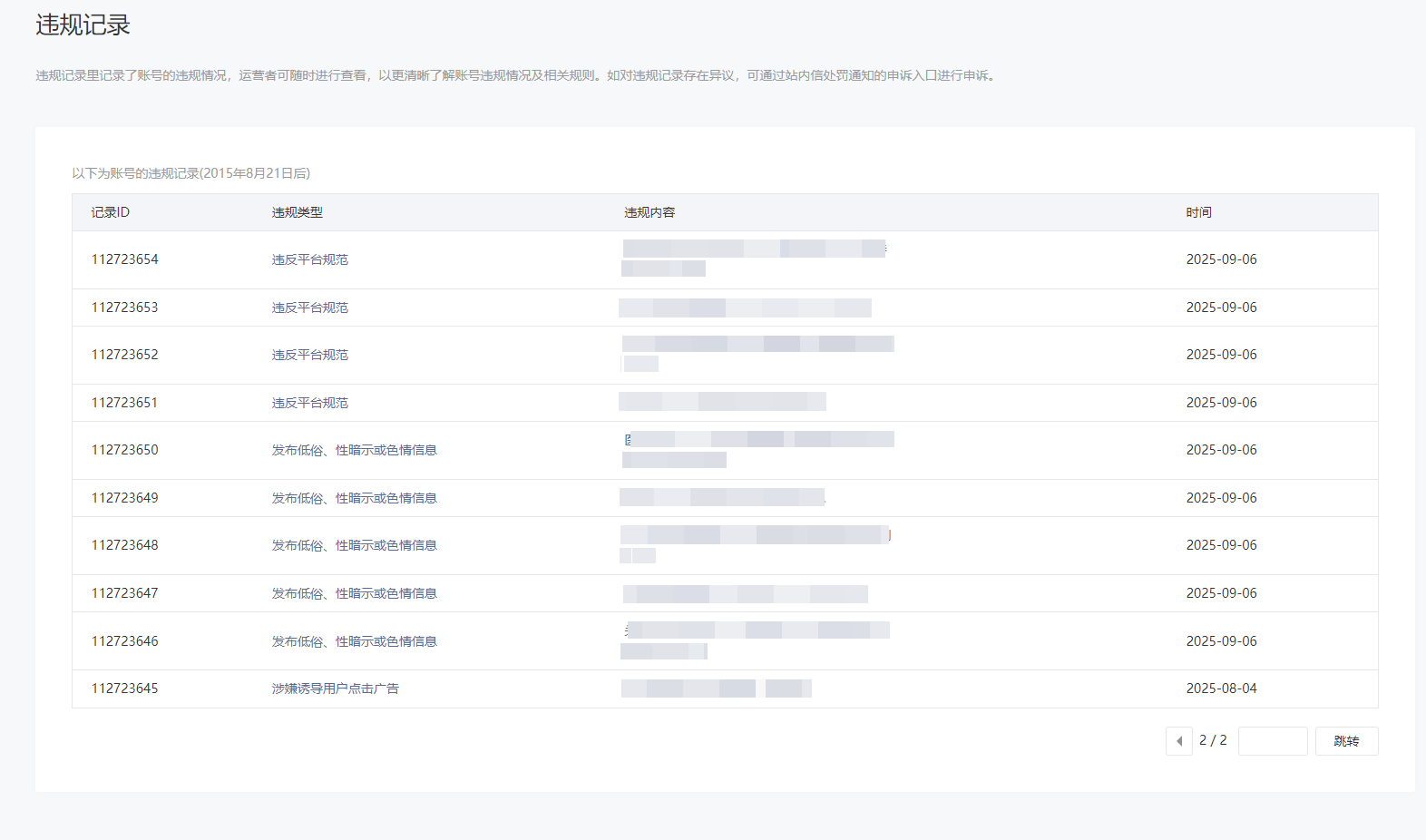Click the 违规类型 column header
Screen dimensions: 1426x840
297,212
